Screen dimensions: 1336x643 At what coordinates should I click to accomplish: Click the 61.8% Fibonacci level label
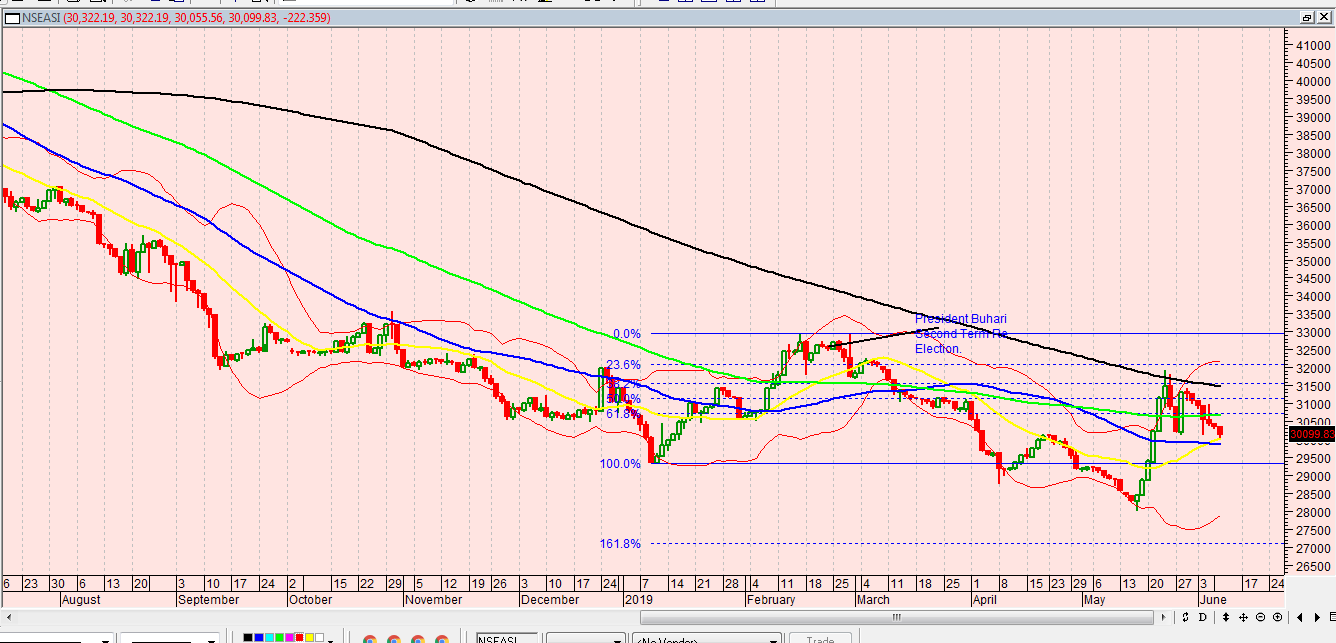point(623,413)
